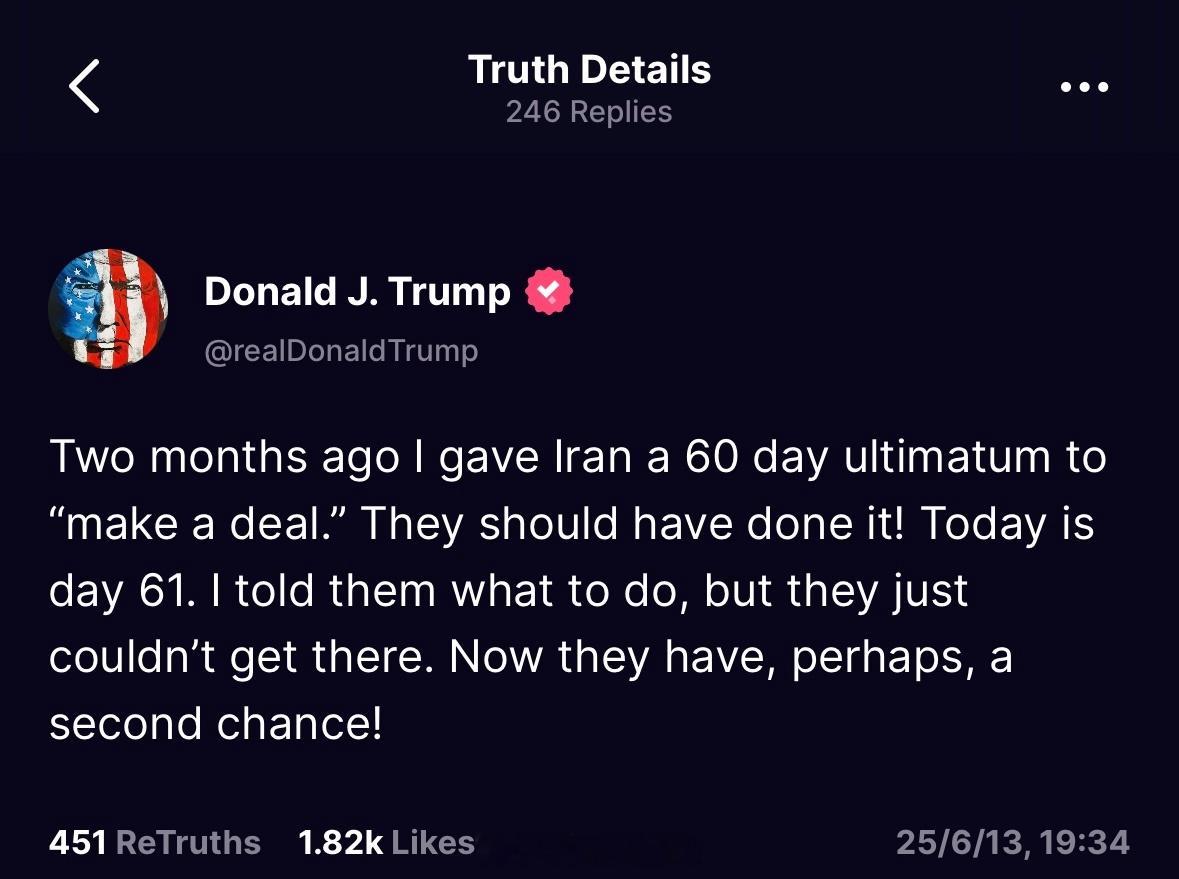The height and width of the screenshot is (879, 1179).
Task: Open the three-dot more options menu
Action: click(x=1084, y=86)
